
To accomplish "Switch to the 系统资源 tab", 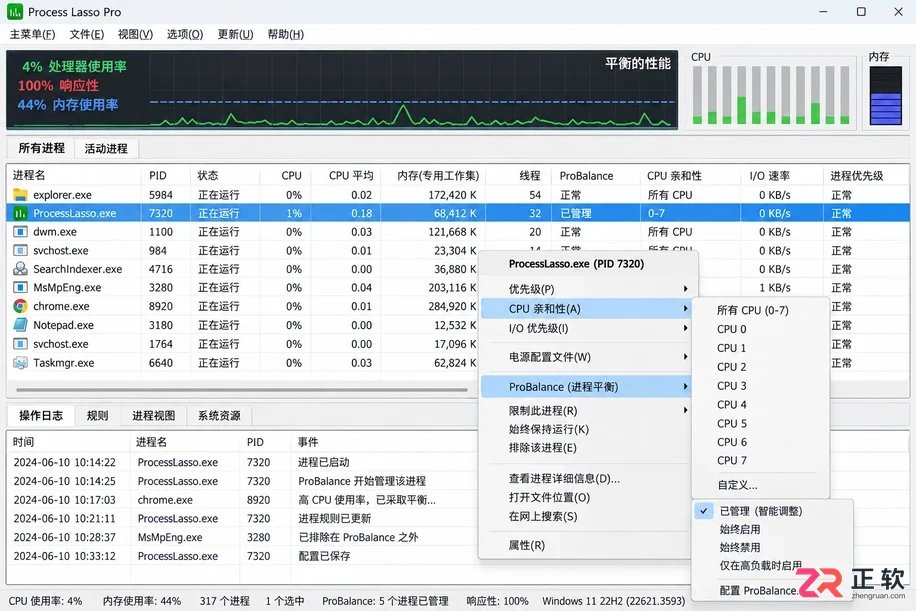I will (x=218, y=415).
